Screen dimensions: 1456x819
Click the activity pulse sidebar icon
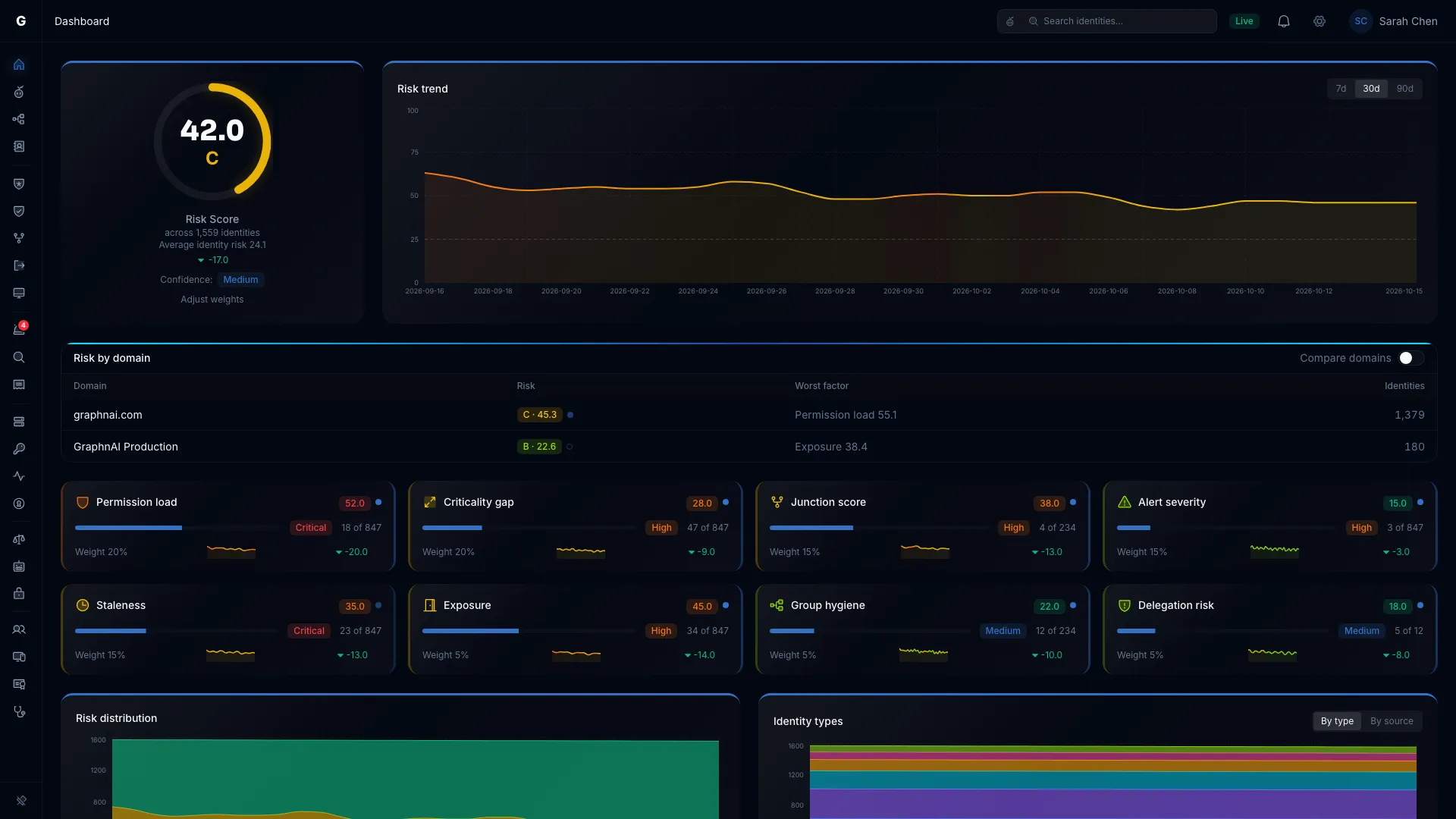[x=19, y=476]
